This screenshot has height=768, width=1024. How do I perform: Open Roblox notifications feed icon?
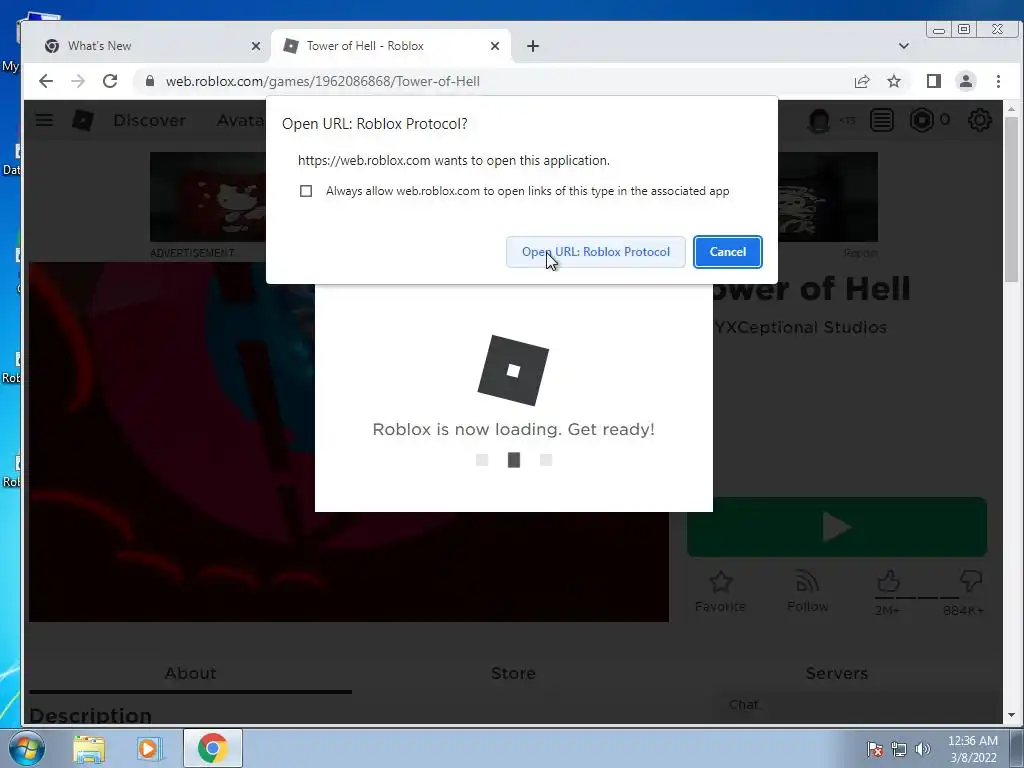pyautogui.click(x=882, y=120)
